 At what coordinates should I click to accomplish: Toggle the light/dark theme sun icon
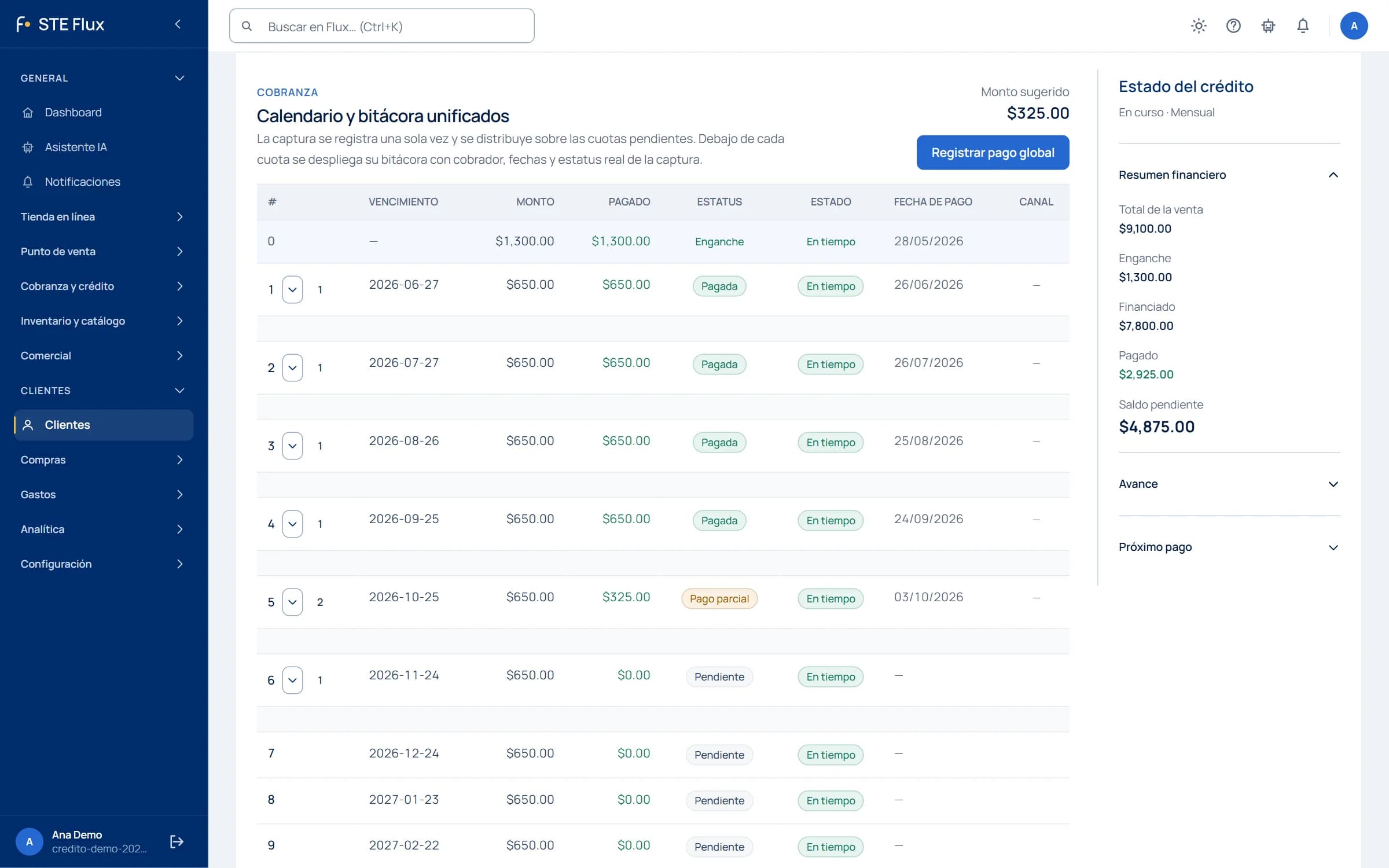click(x=1199, y=25)
